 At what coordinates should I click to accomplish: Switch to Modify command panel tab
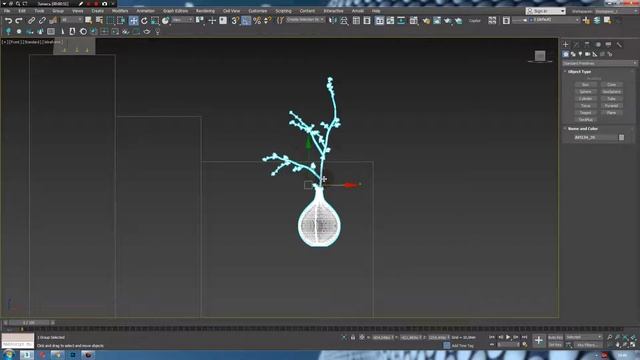click(x=576, y=44)
